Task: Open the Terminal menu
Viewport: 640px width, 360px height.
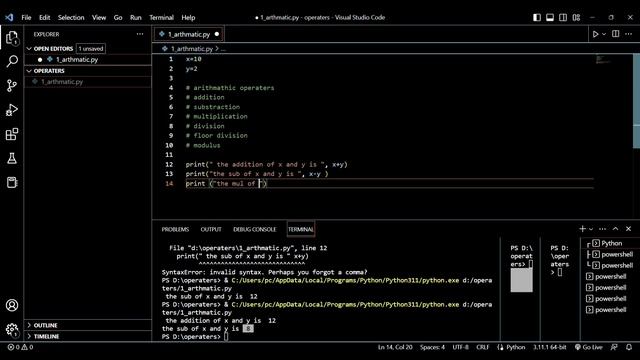Action: 161,18
